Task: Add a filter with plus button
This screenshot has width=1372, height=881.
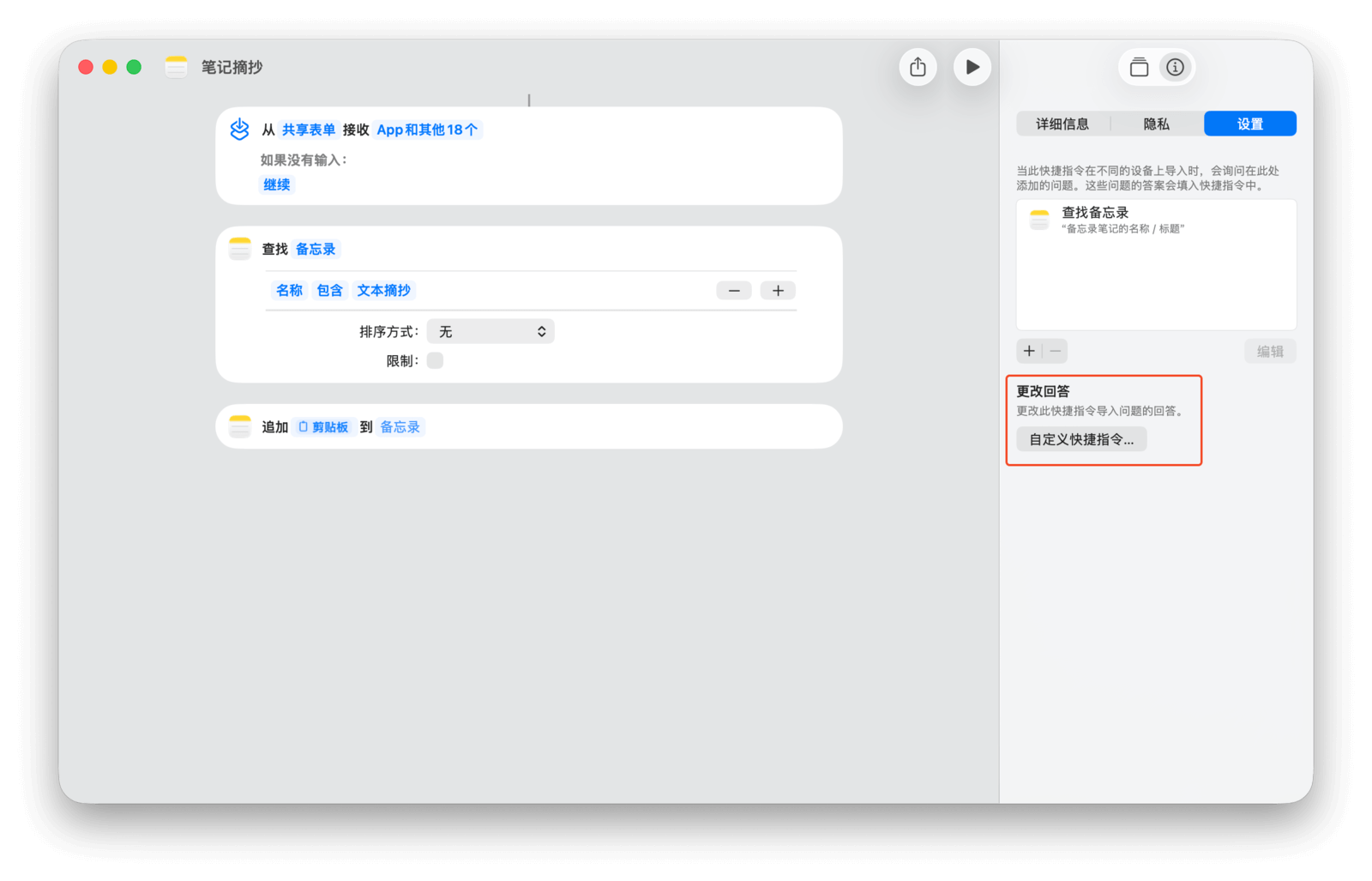Action: [778, 291]
